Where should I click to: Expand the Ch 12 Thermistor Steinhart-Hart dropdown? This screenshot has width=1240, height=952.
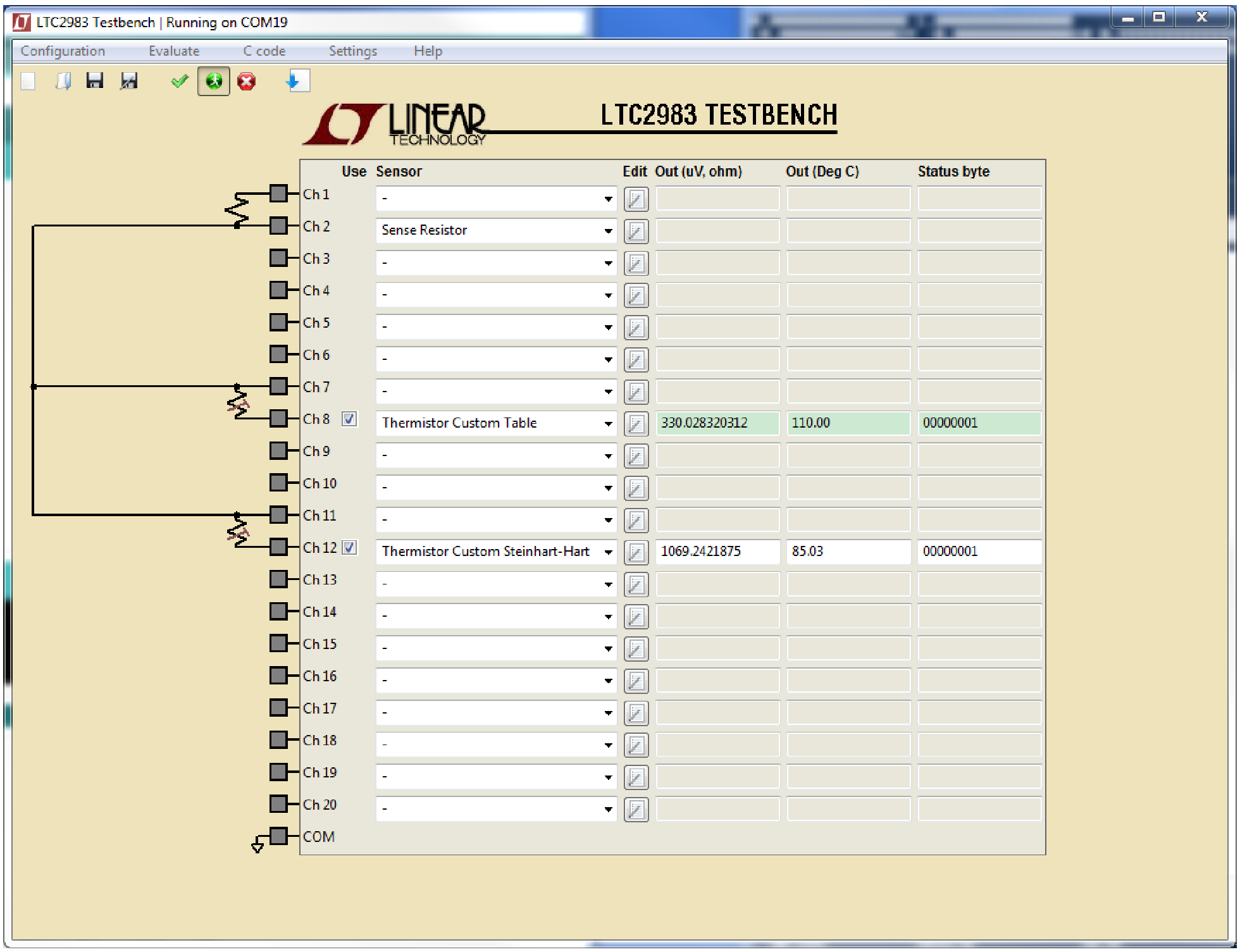pyautogui.click(x=607, y=552)
